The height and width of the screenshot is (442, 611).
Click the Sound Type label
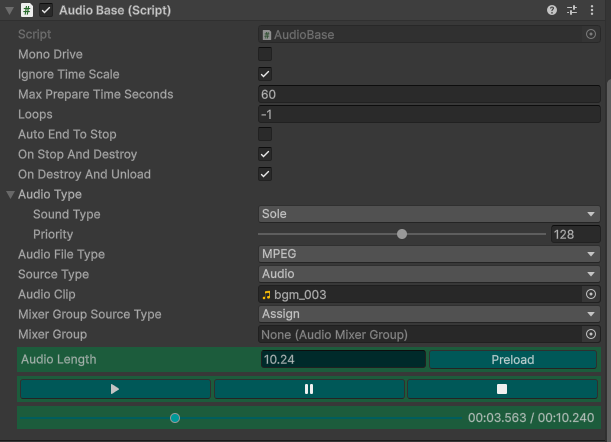click(x=67, y=214)
